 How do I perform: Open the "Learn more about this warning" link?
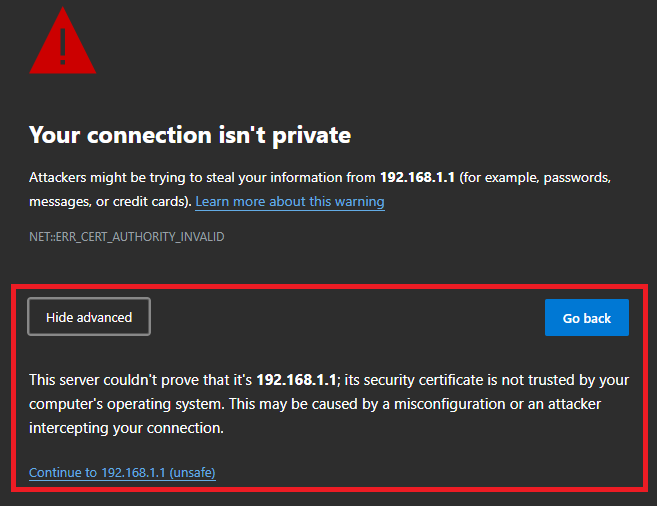[290, 202]
